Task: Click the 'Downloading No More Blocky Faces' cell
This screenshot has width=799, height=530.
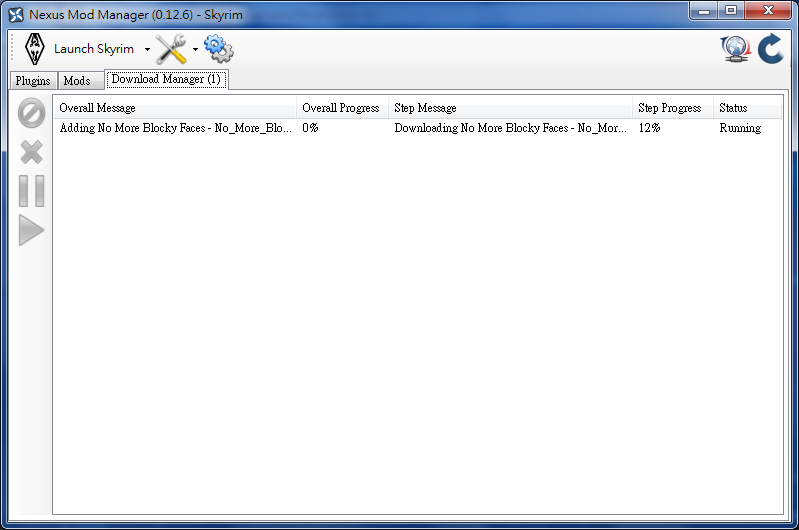Action: pos(510,128)
